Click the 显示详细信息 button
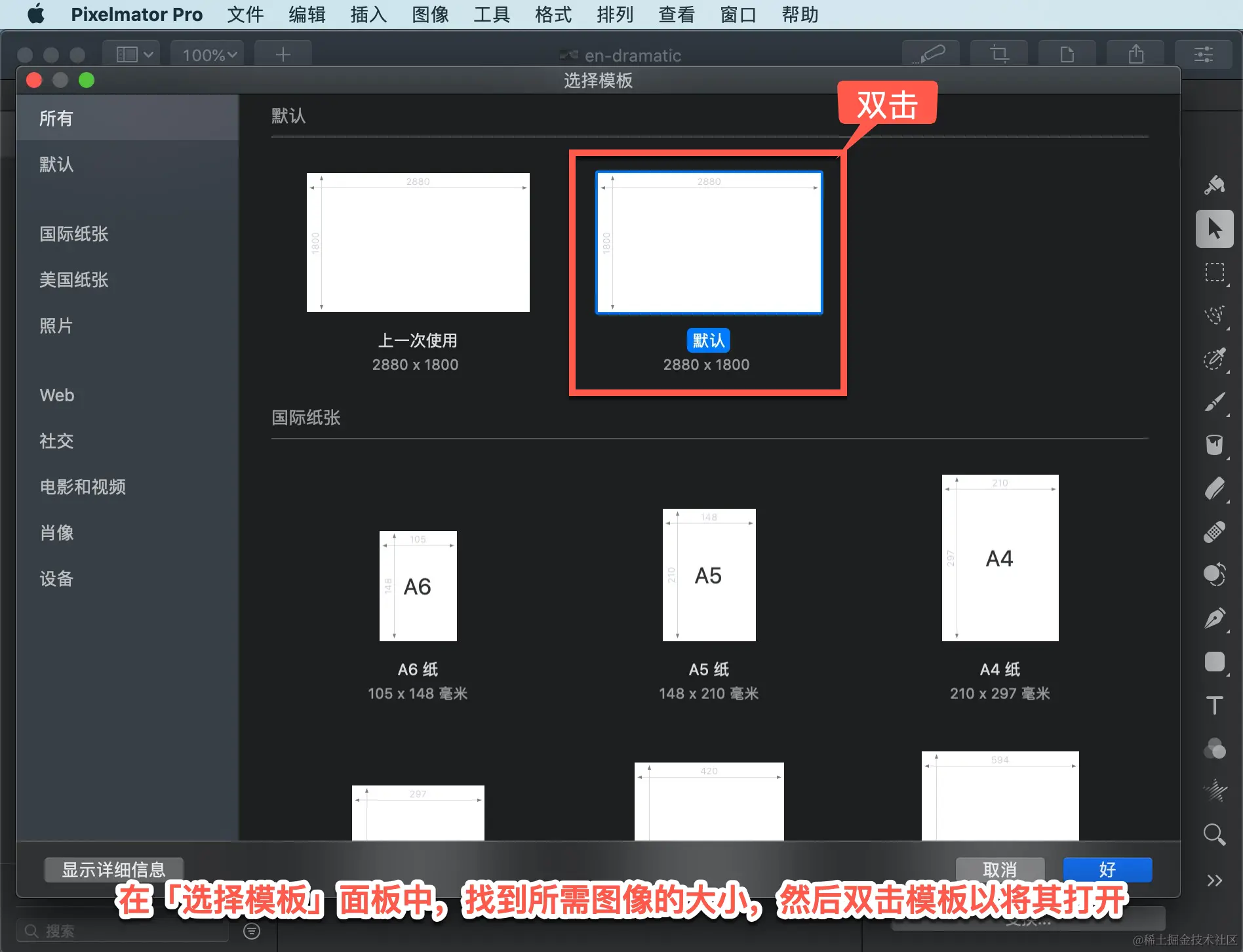The image size is (1243, 952). 113,869
